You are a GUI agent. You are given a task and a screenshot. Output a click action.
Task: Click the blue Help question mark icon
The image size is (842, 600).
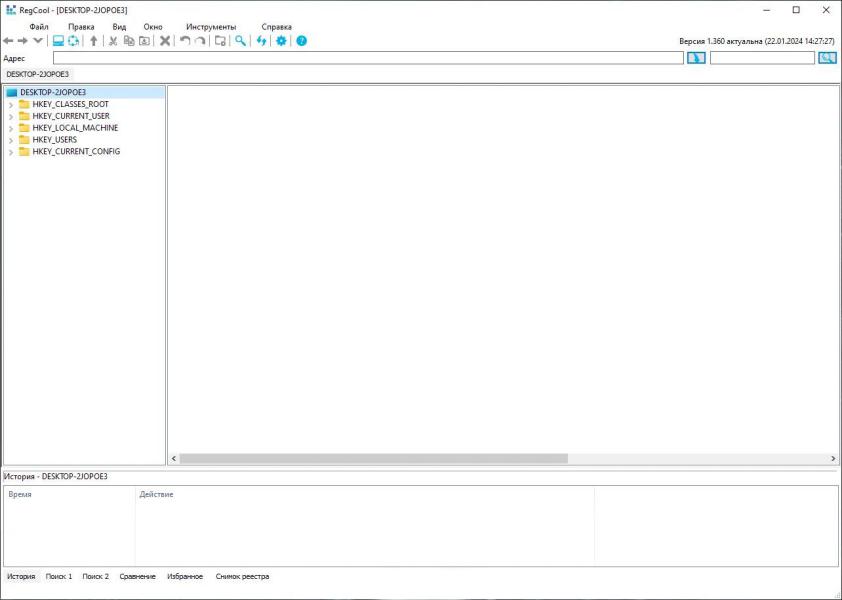click(x=302, y=41)
